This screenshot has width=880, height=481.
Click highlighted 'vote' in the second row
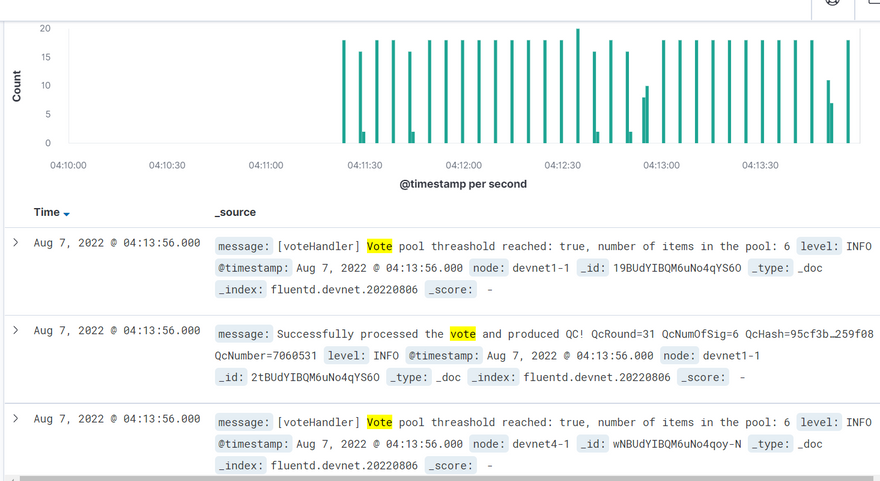pyautogui.click(x=462, y=334)
